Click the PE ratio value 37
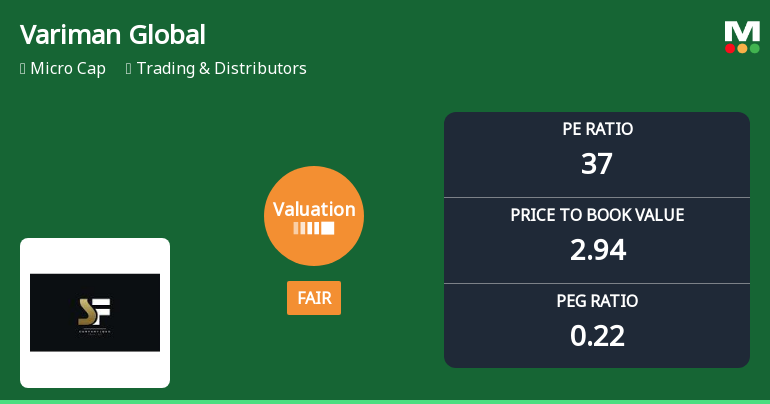 (597, 163)
